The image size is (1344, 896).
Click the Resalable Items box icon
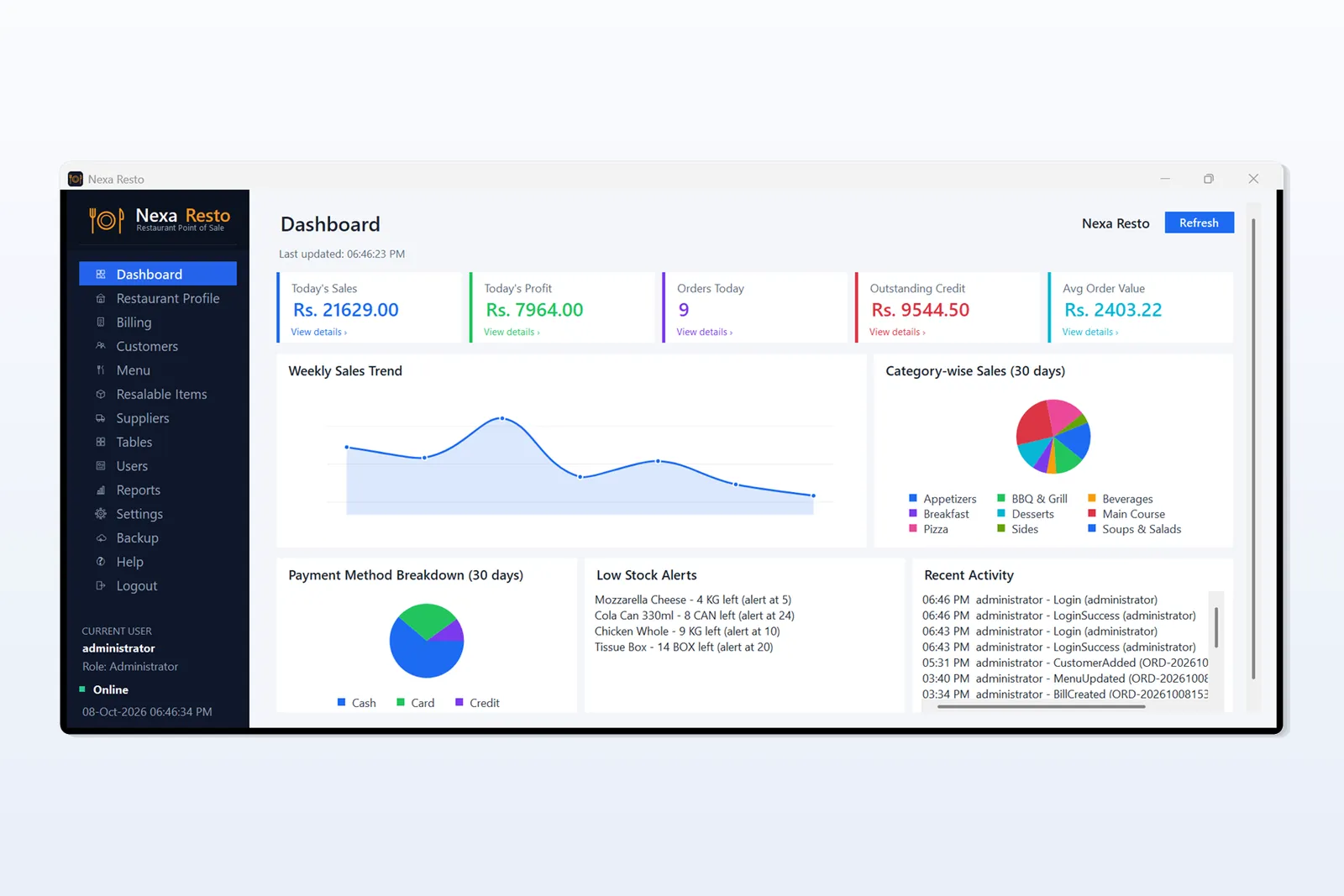point(101,394)
